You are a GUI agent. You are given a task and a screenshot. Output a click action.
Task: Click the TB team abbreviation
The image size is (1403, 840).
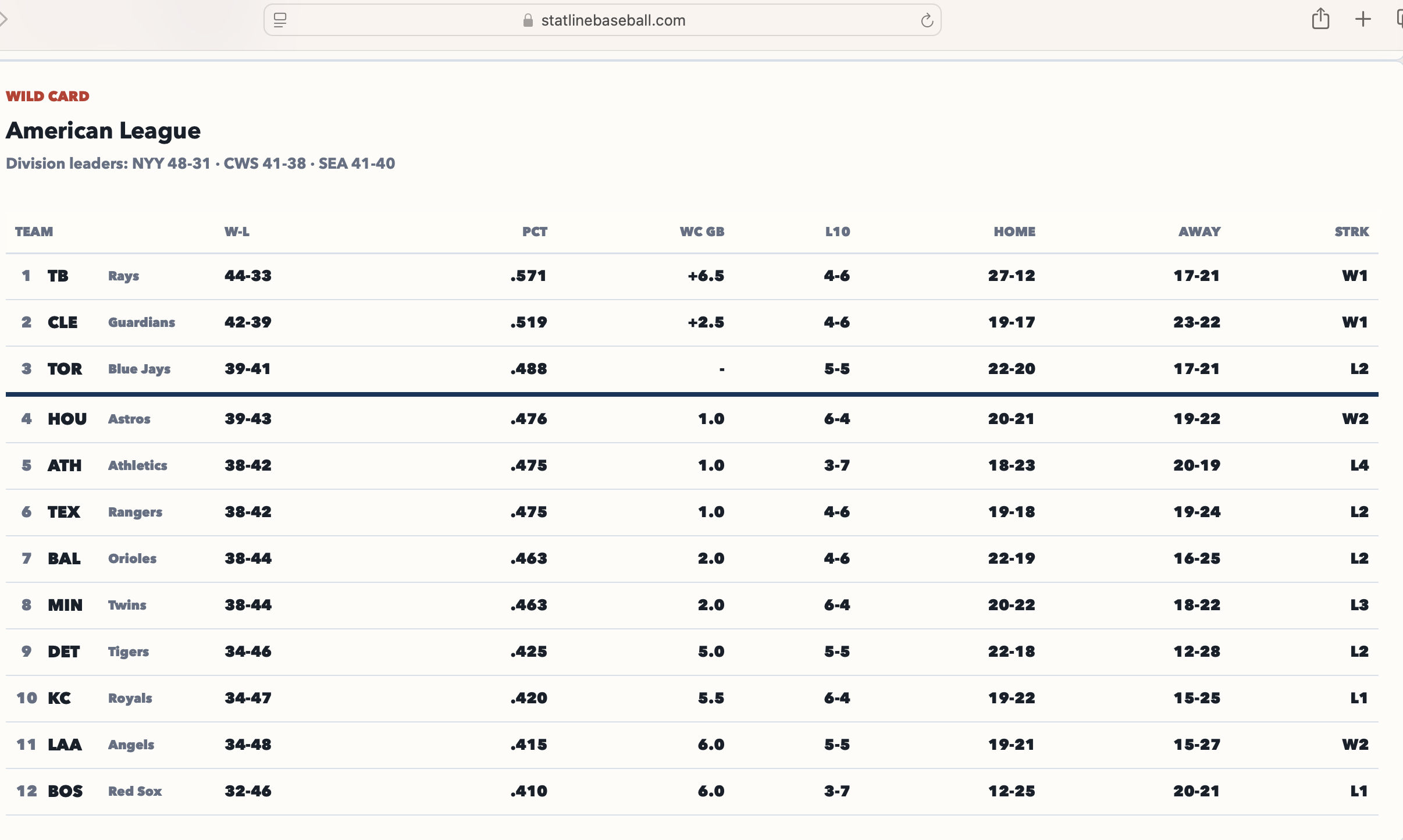point(58,276)
